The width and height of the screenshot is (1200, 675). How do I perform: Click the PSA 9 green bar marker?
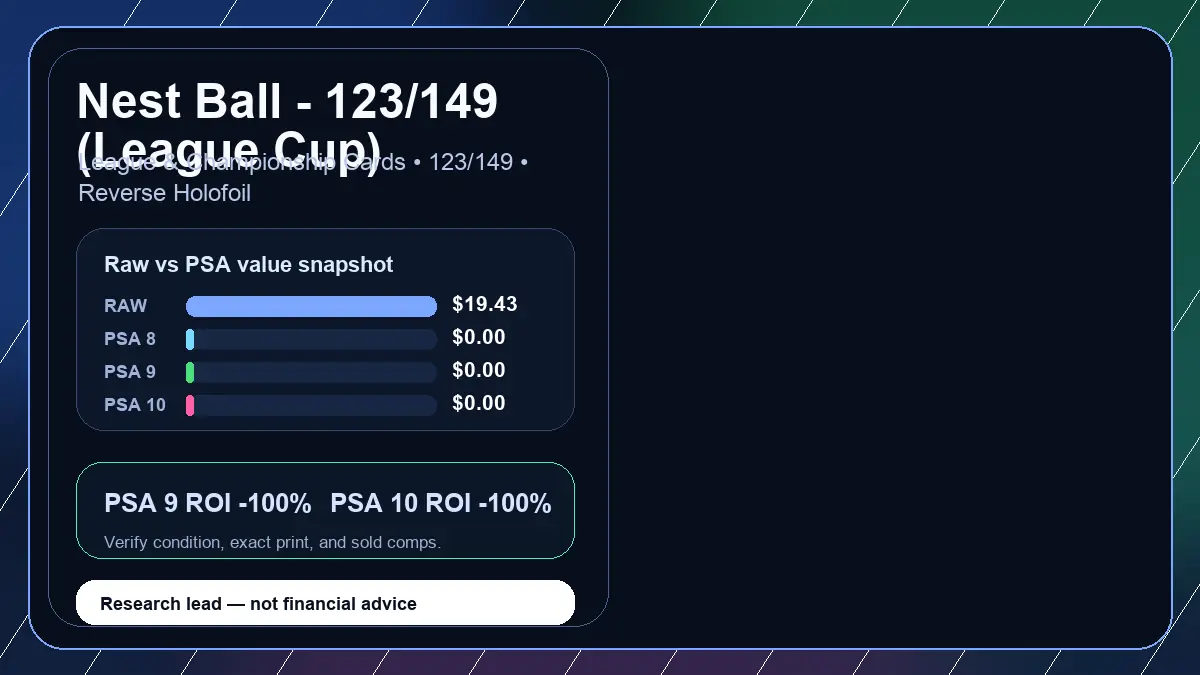click(190, 372)
